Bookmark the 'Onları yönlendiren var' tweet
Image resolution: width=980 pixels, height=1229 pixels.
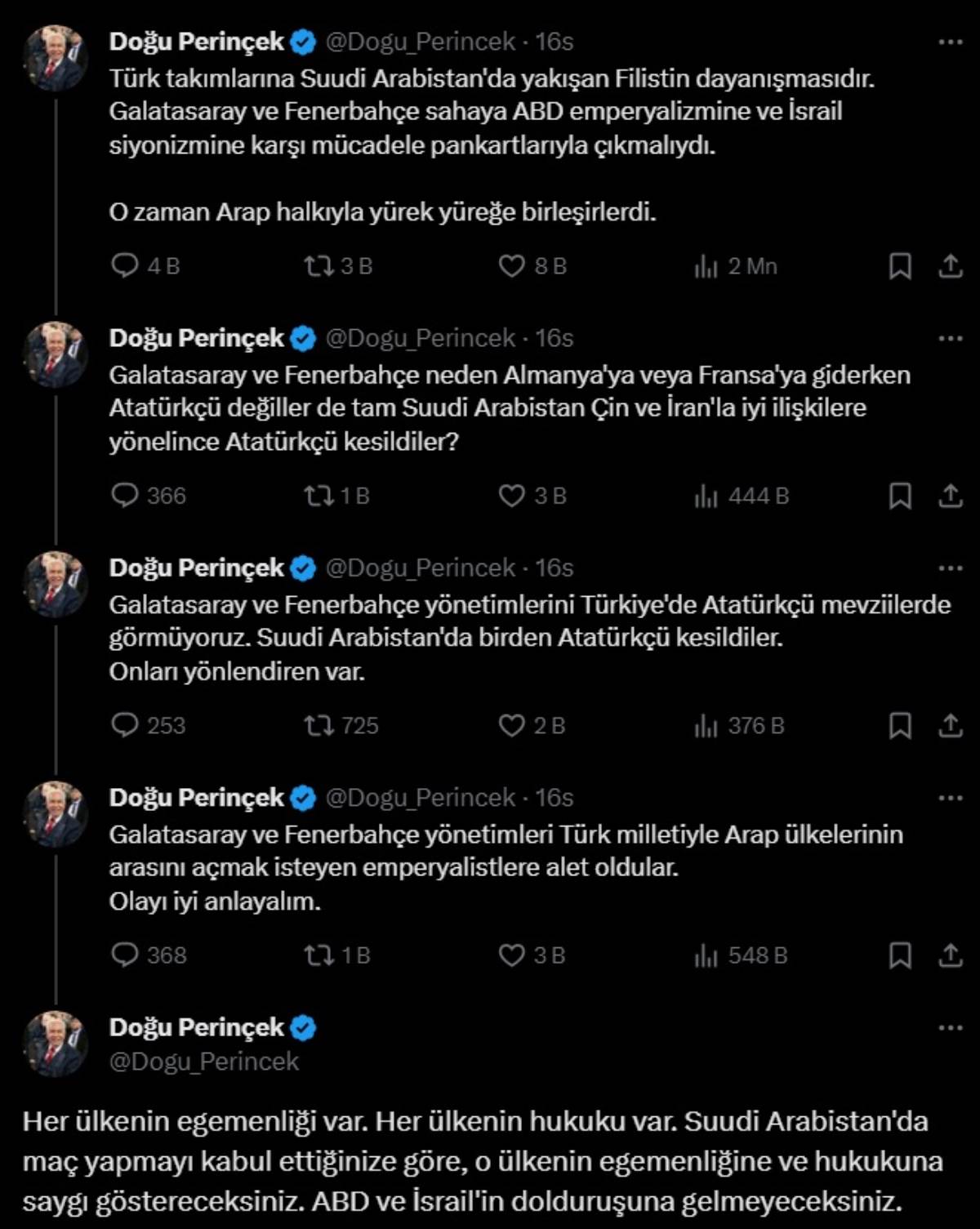pos(900,725)
